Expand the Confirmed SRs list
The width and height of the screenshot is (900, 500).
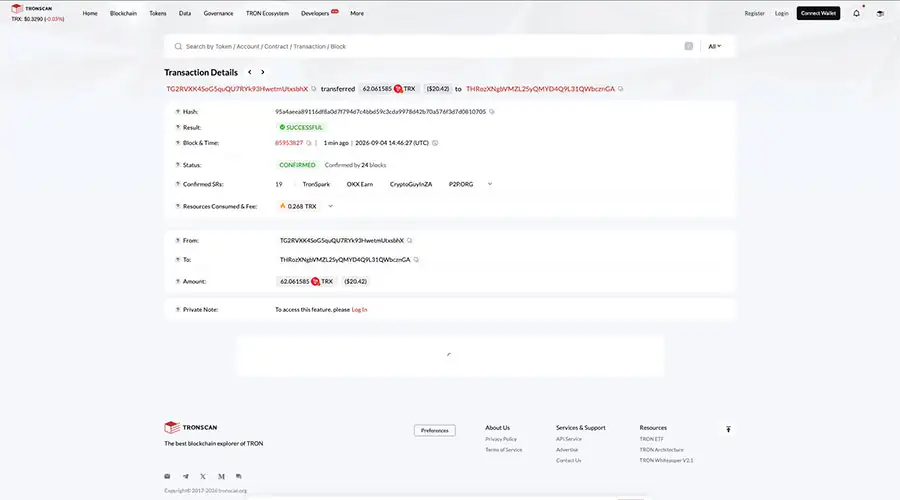pos(490,184)
